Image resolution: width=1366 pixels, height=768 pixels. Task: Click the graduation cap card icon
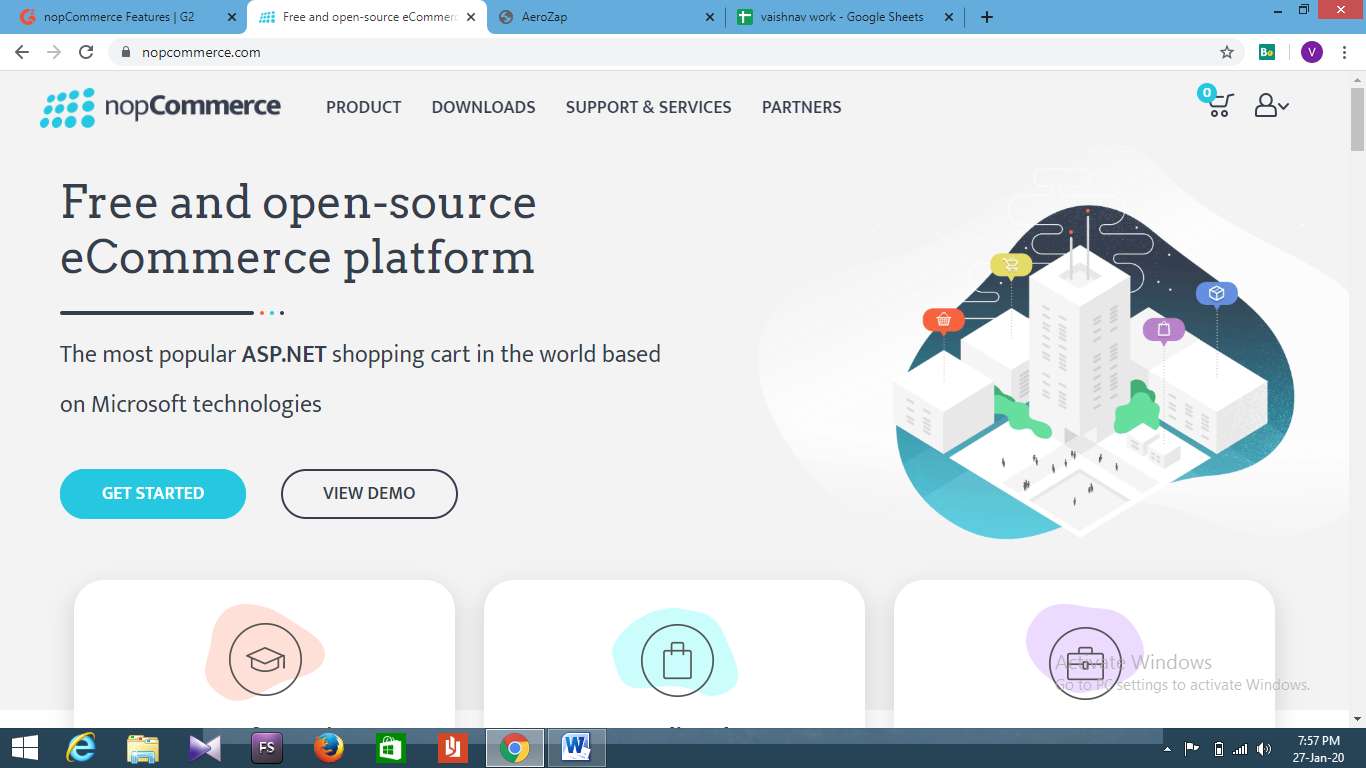click(x=265, y=659)
